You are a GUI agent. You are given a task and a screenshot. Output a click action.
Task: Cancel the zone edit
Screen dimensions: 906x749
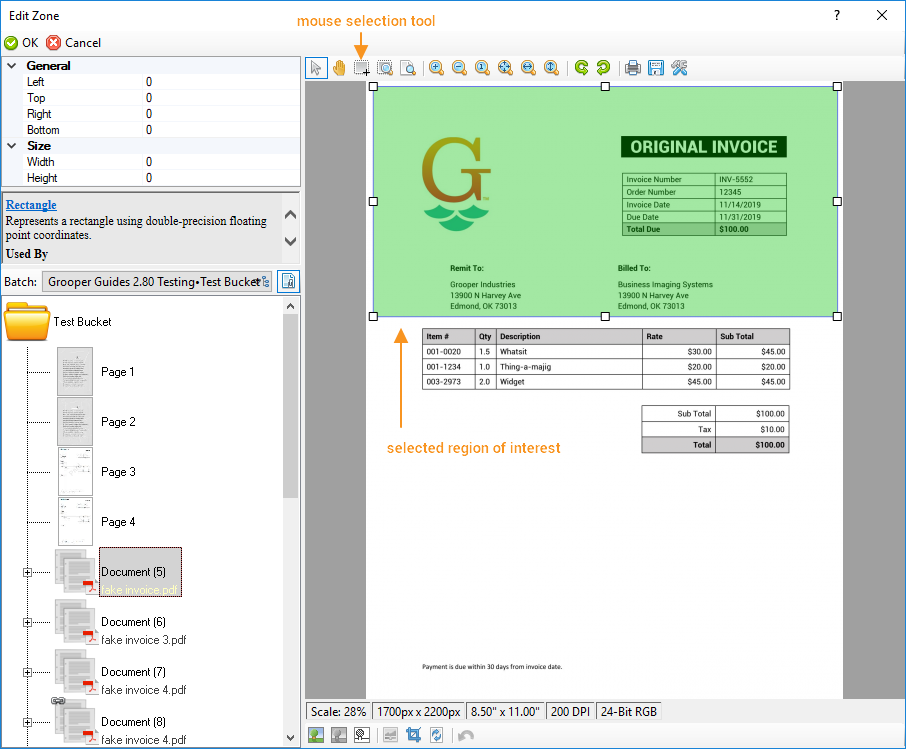74,43
